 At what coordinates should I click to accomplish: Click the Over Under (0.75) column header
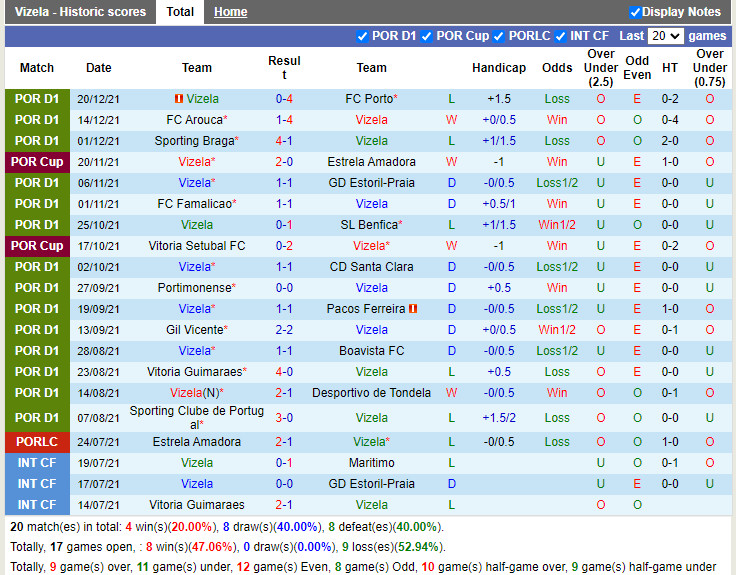709,68
